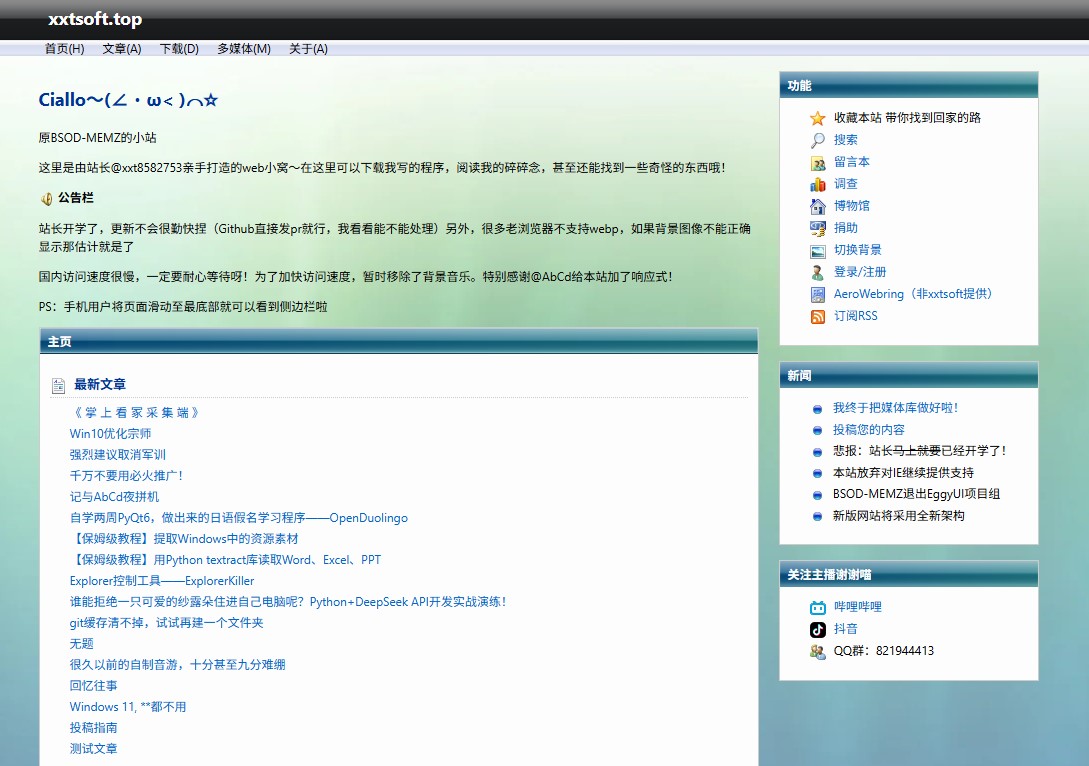Click the document icon beside 最新文章
1089x766 pixels.
[x=58, y=385]
